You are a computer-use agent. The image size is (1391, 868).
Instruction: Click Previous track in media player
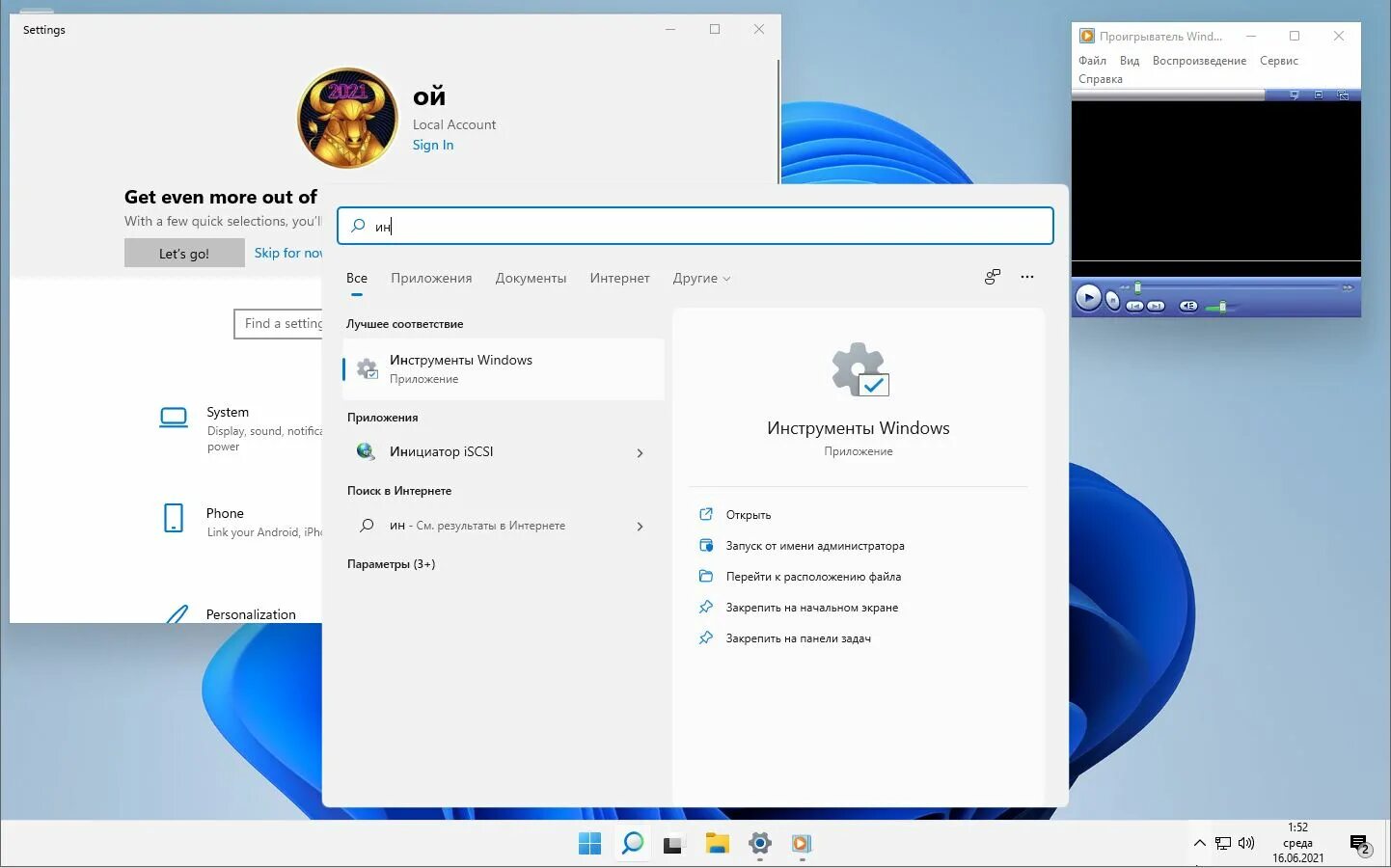[1135, 306]
